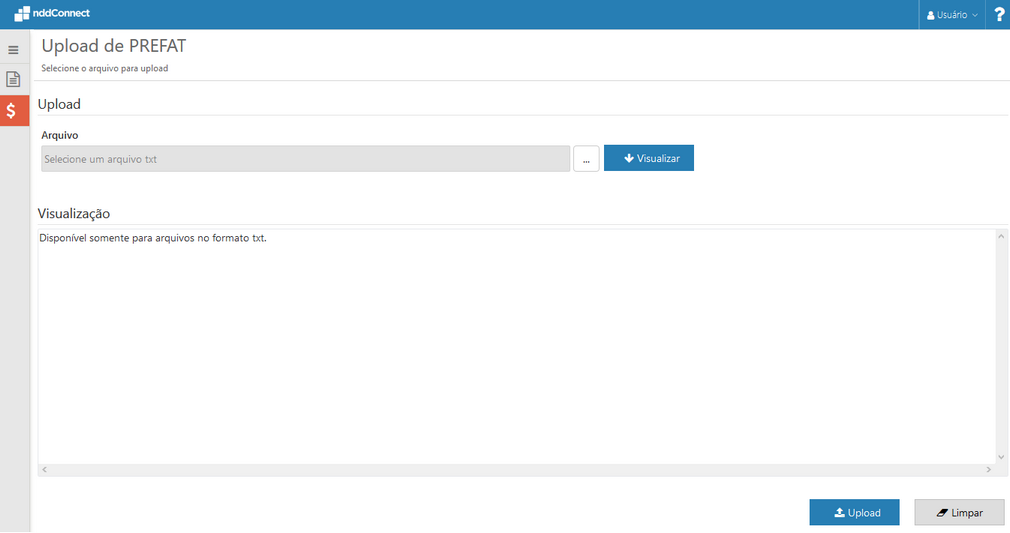Click the Visualização section heading

pyautogui.click(x=74, y=213)
